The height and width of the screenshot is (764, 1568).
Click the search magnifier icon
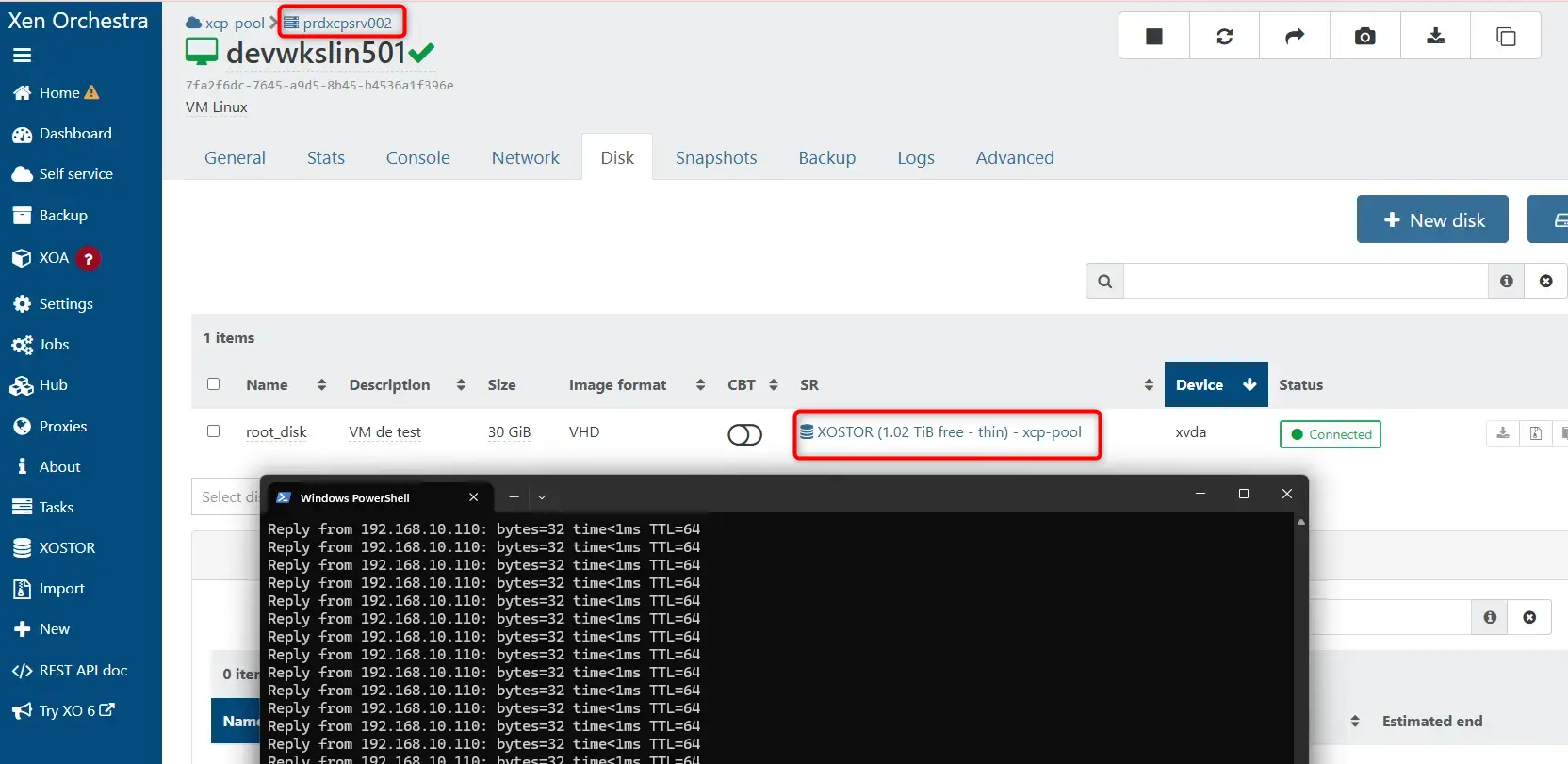[x=1105, y=281]
